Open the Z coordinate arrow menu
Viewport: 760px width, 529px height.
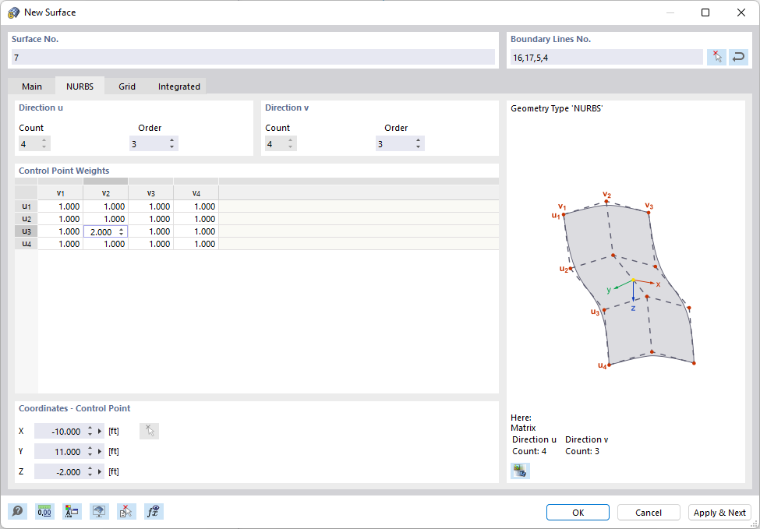[x=100, y=471]
